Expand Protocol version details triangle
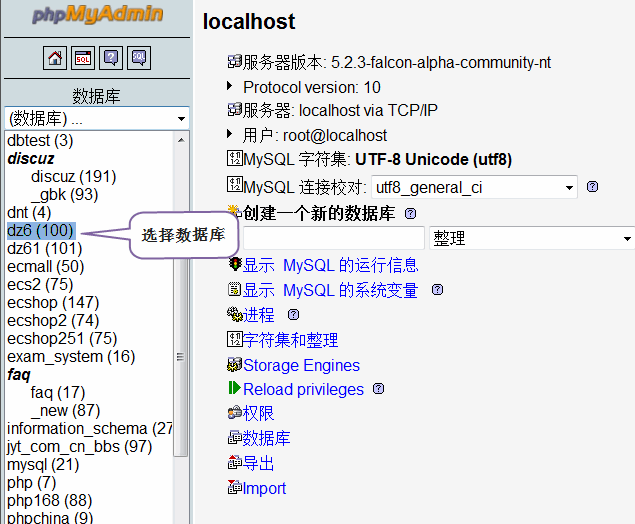The width and height of the screenshot is (635, 524). coord(230,86)
